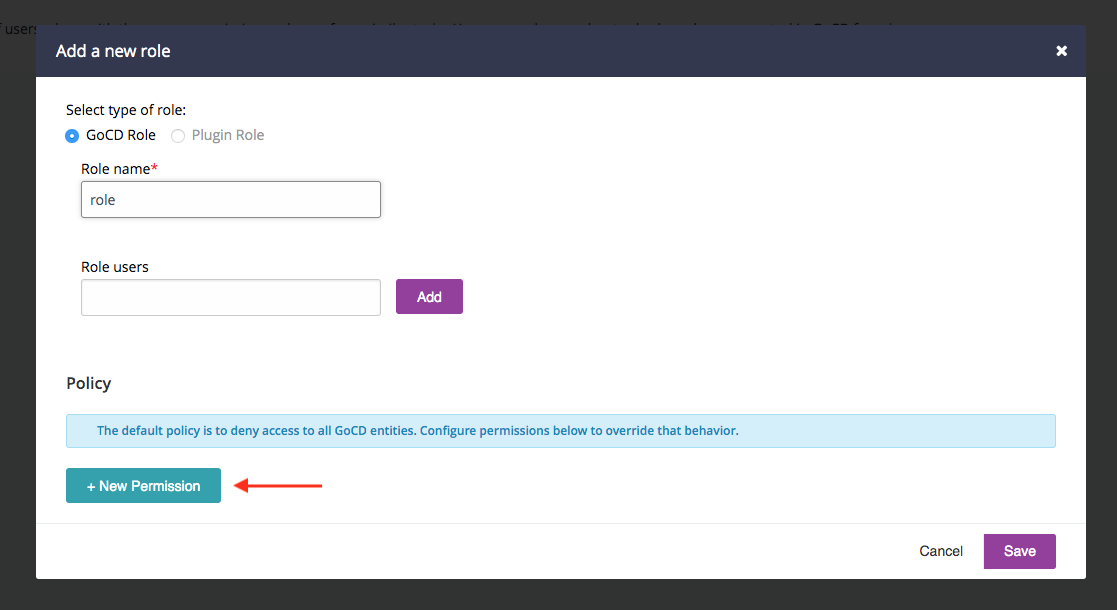Image resolution: width=1117 pixels, height=610 pixels.
Task: Select the GoCD Role radio button
Action: pos(71,135)
